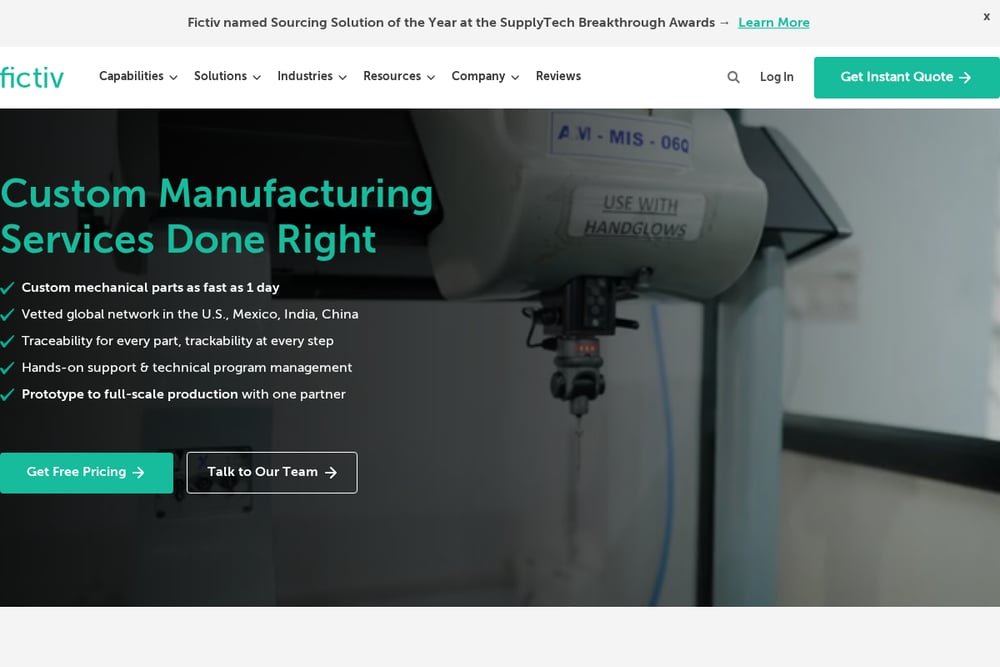Click the SupplyTech Breakthrough Awards announcement text
The width and height of the screenshot is (1000, 667).
tap(458, 22)
